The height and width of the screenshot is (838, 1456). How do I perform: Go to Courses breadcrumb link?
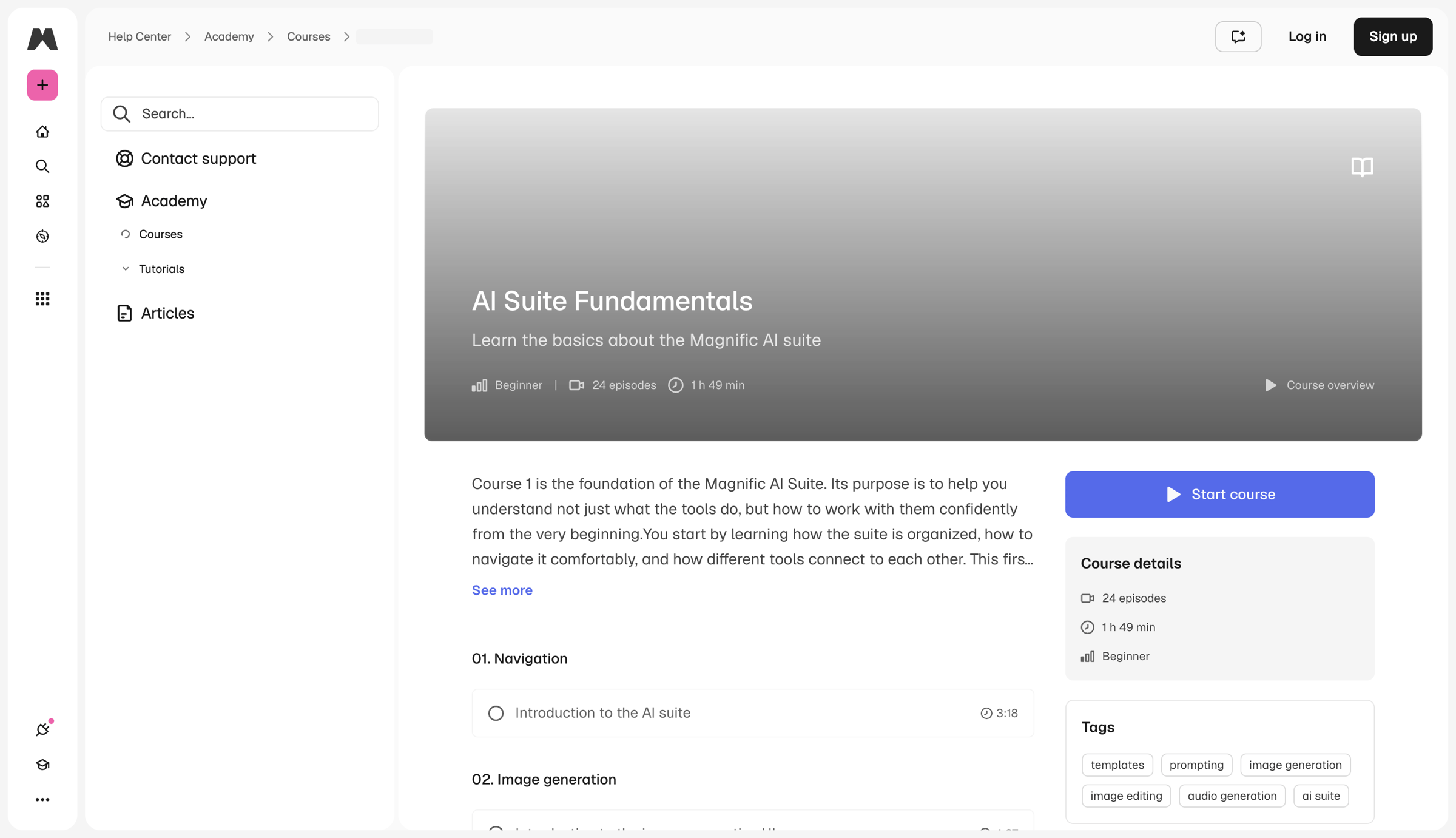(x=309, y=36)
